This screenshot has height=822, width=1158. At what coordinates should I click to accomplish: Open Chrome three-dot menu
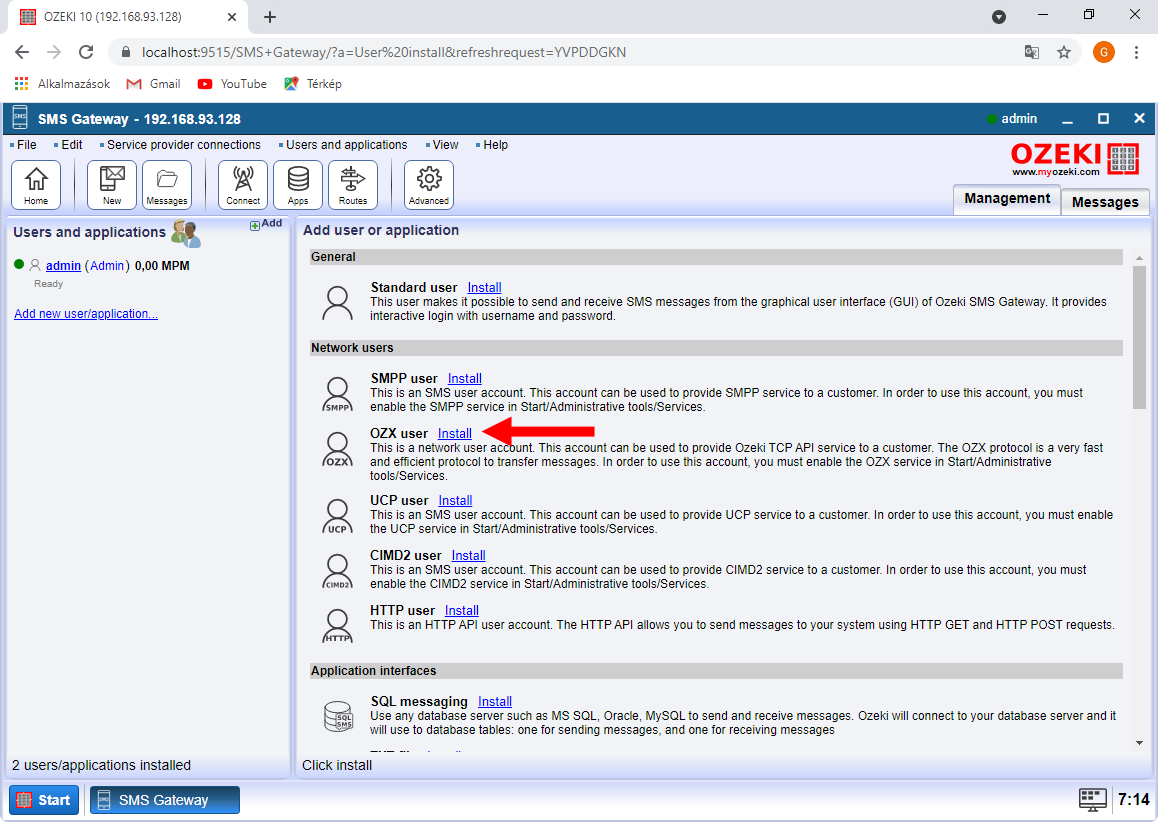tap(1136, 52)
